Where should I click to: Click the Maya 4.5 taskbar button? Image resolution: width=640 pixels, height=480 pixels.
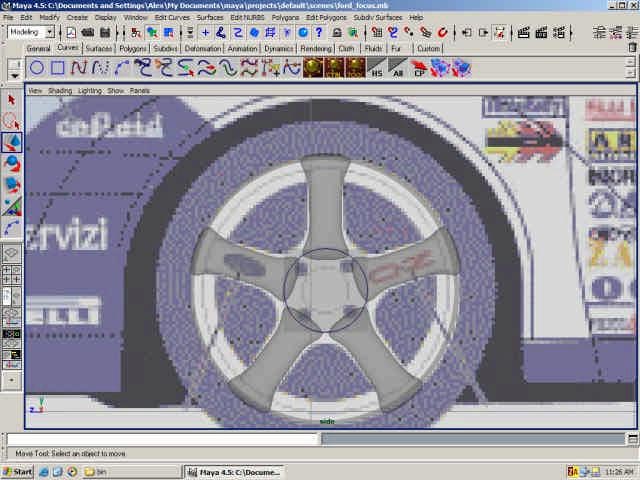[234, 471]
